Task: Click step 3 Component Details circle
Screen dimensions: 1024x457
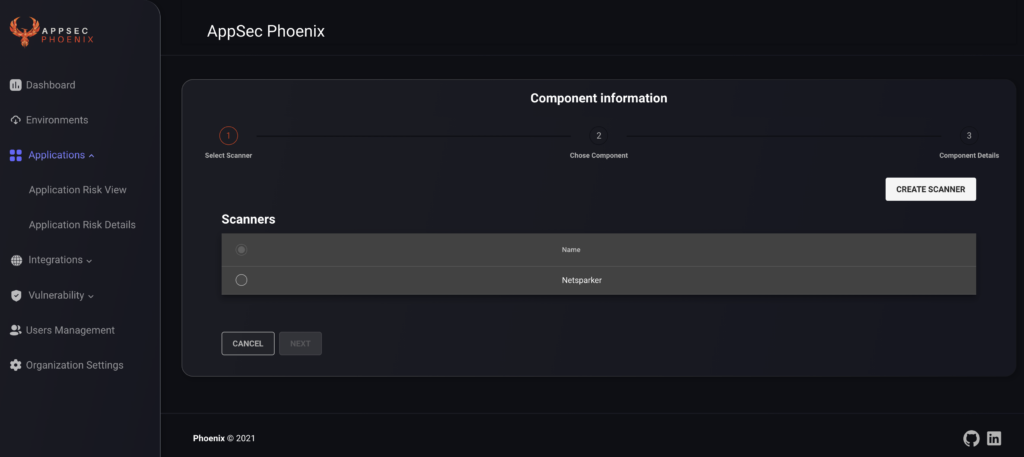Action: [969, 136]
